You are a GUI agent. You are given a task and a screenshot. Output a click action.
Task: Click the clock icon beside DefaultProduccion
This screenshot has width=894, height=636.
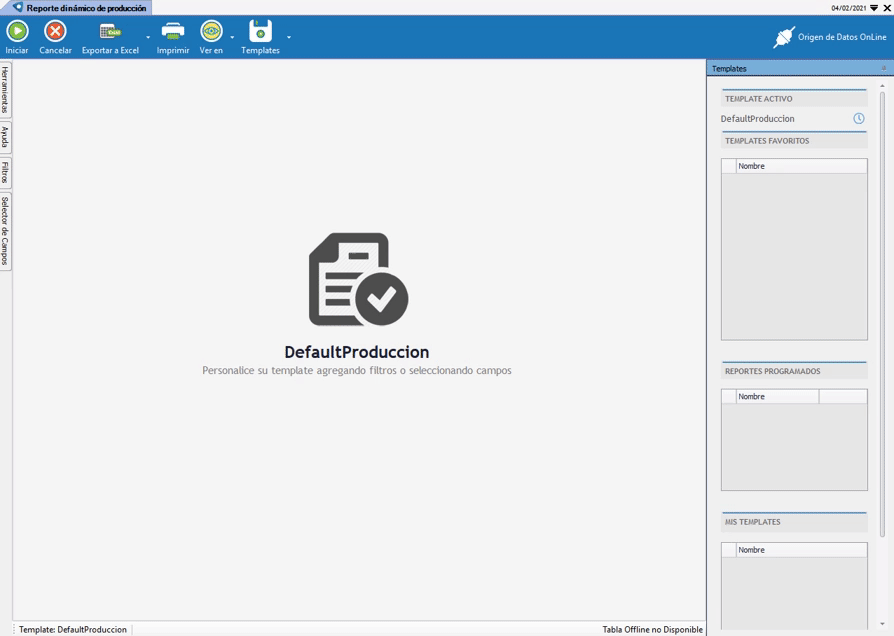pos(858,119)
